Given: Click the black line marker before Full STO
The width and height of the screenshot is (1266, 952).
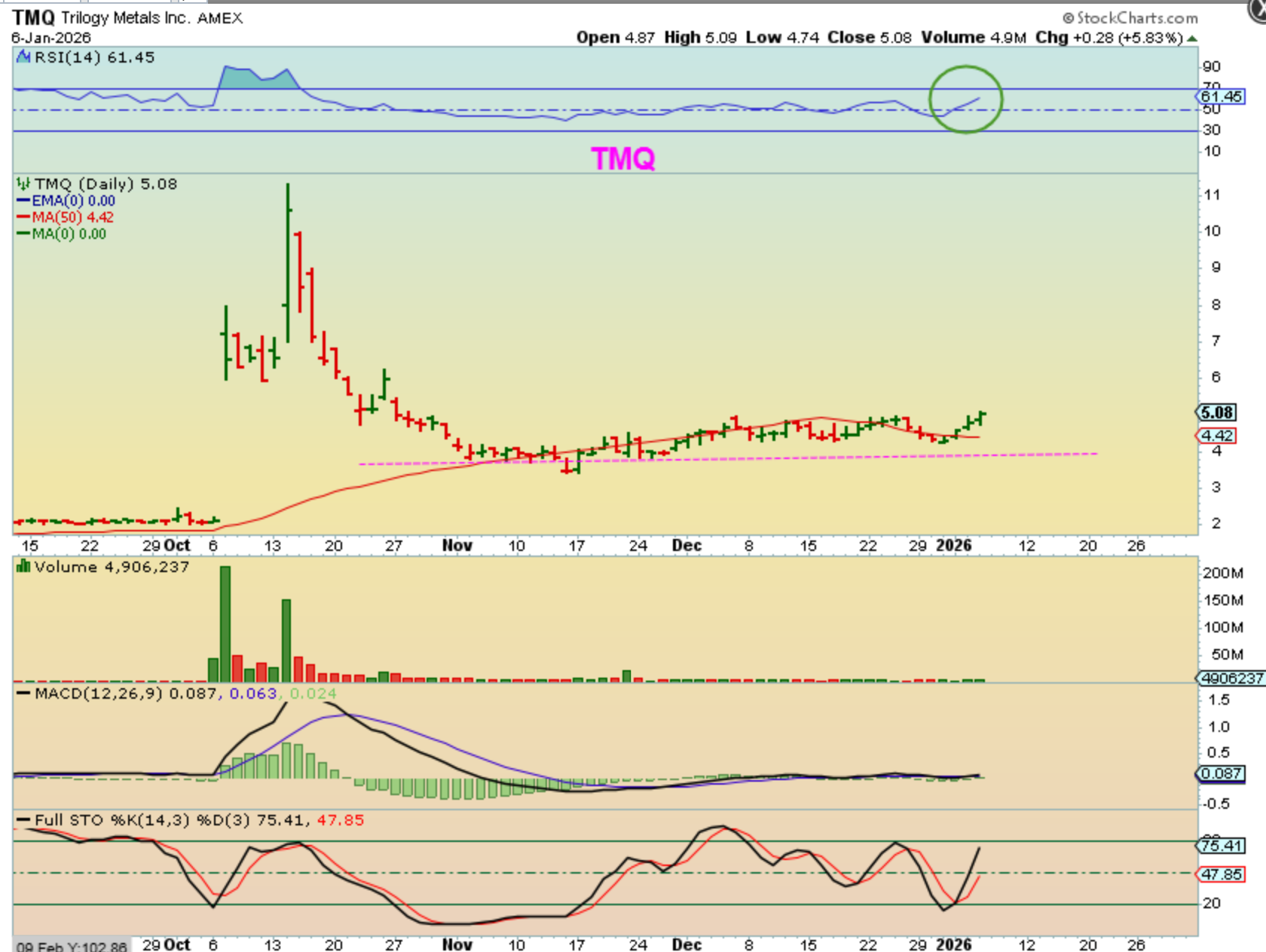Looking at the screenshot, I should coord(23,820).
